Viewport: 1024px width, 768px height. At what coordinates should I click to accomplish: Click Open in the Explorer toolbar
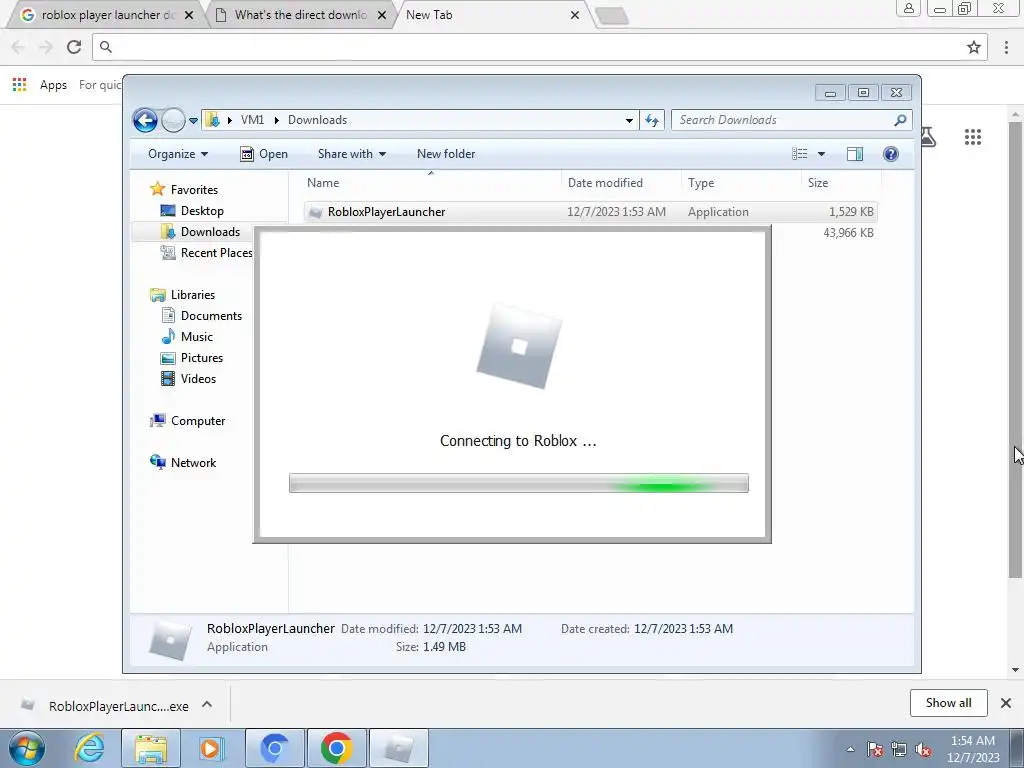click(x=264, y=154)
